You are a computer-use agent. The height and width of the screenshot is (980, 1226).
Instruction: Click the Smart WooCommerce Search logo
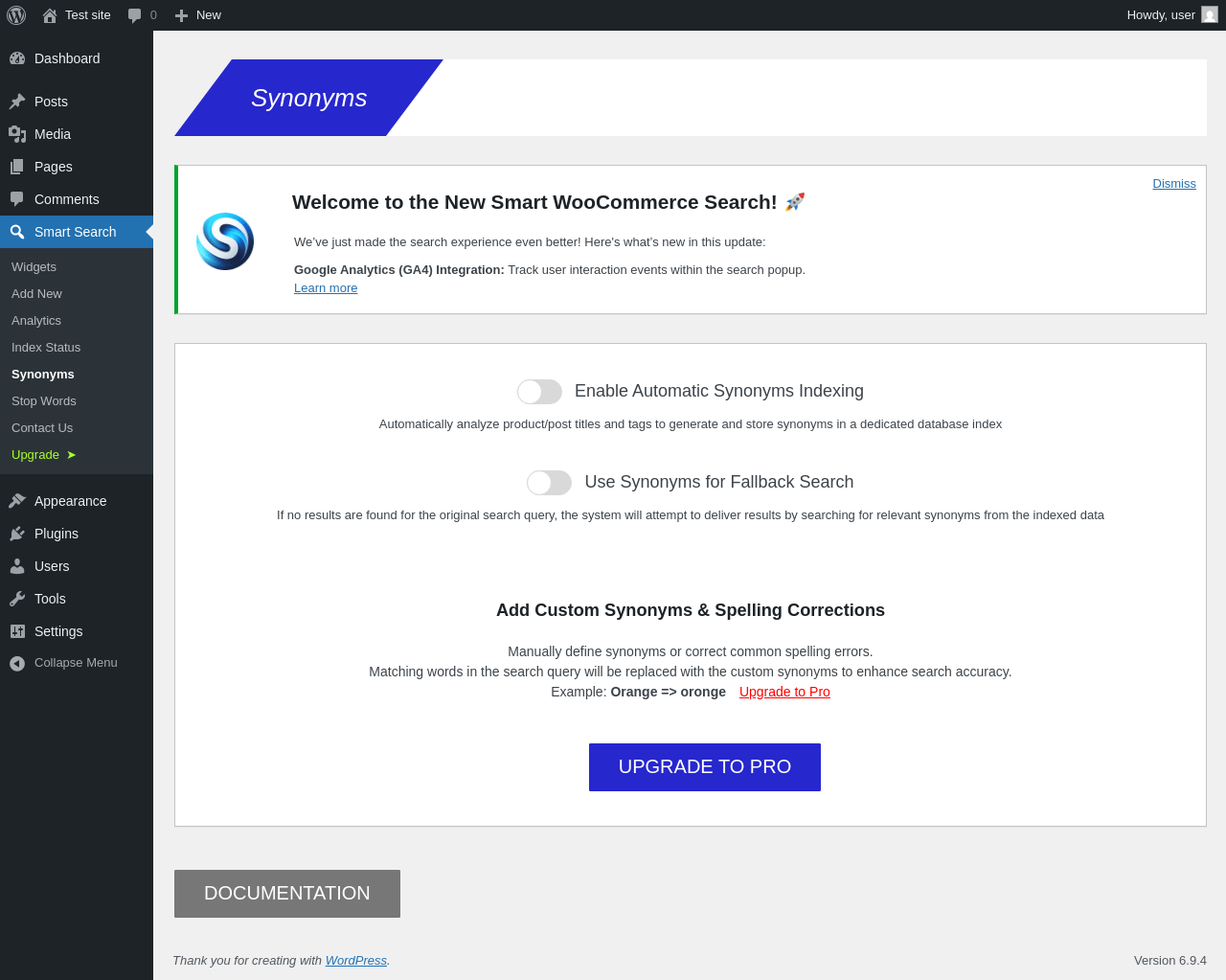(x=225, y=241)
